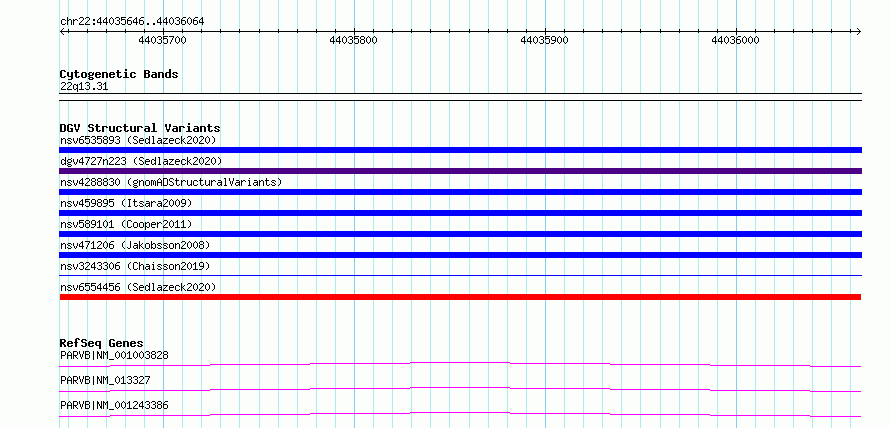Image resolution: width=890 pixels, height=428 pixels.
Task: Click the magenta line under PARVB|NM_001243386
Action: coord(460,414)
